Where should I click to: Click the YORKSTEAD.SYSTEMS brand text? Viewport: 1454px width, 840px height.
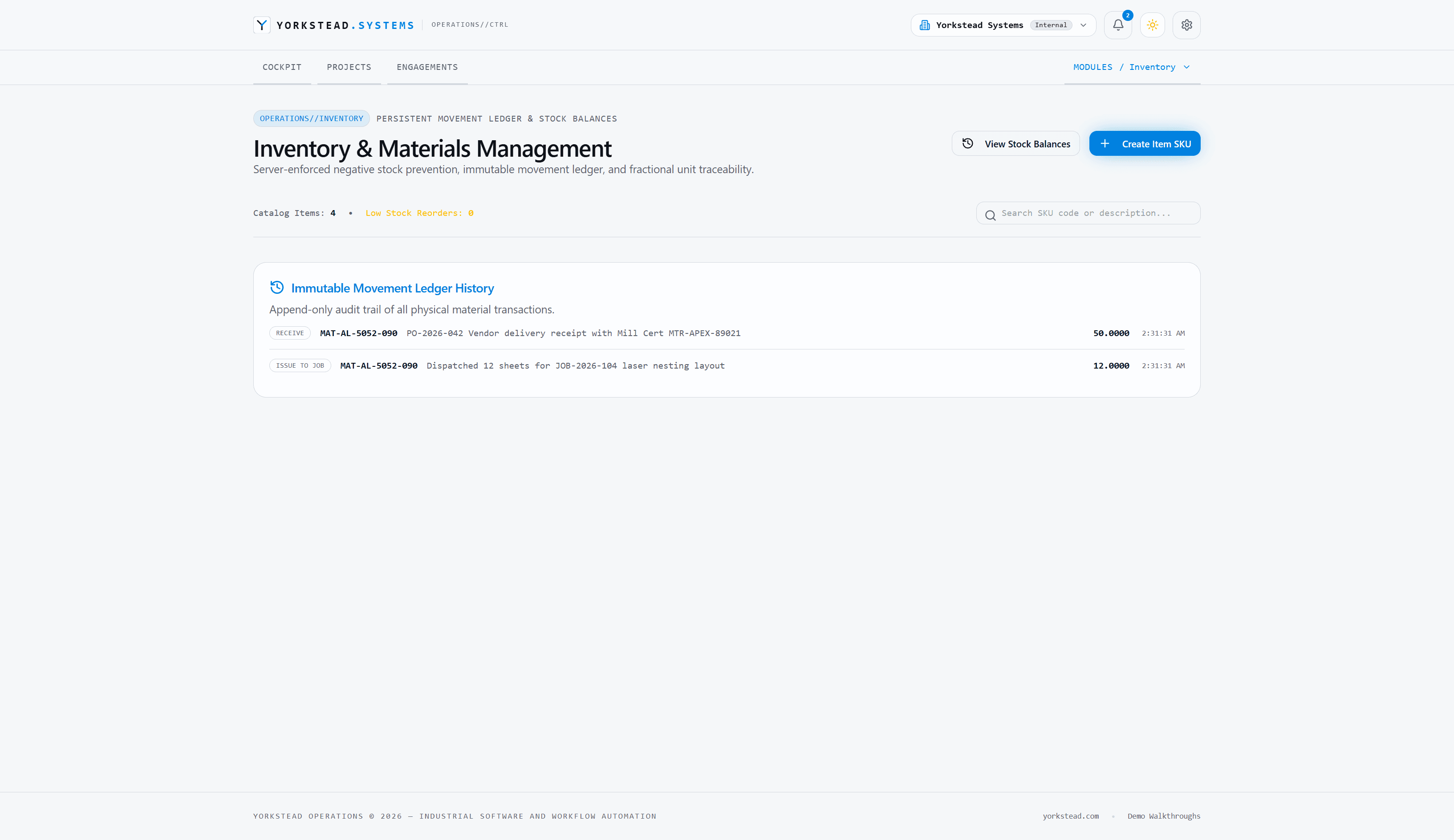click(x=345, y=25)
